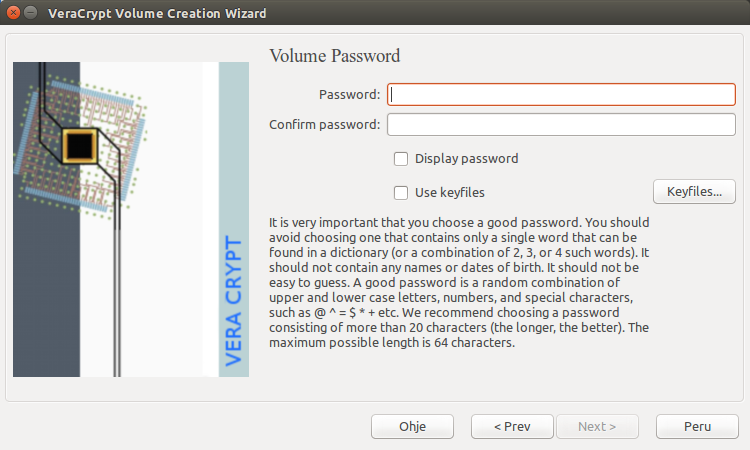The height and width of the screenshot is (450, 750).
Task: Close the Volume Creation Wizard window
Action: (13, 14)
